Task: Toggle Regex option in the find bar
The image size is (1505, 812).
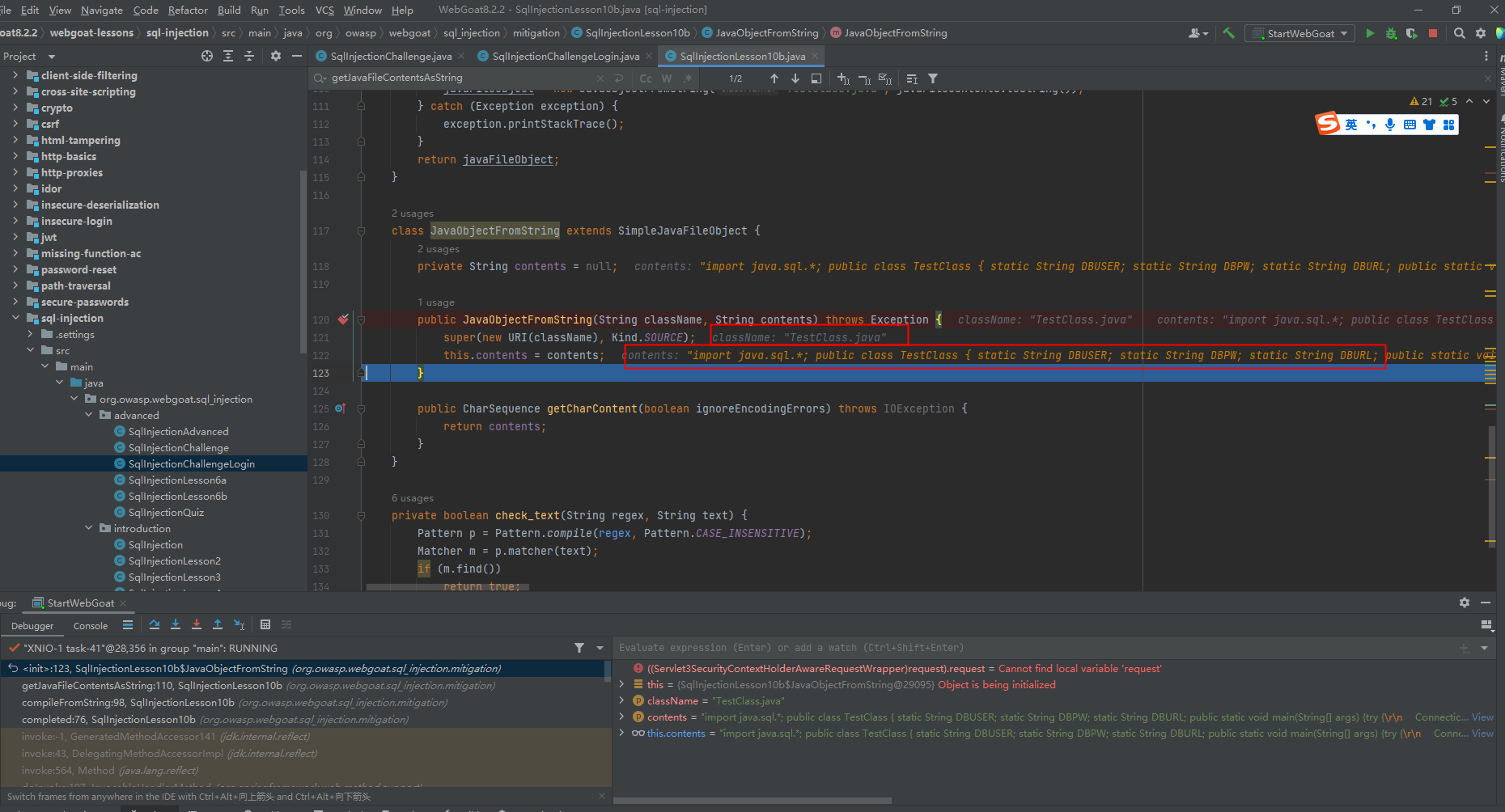Action: tap(688, 78)
